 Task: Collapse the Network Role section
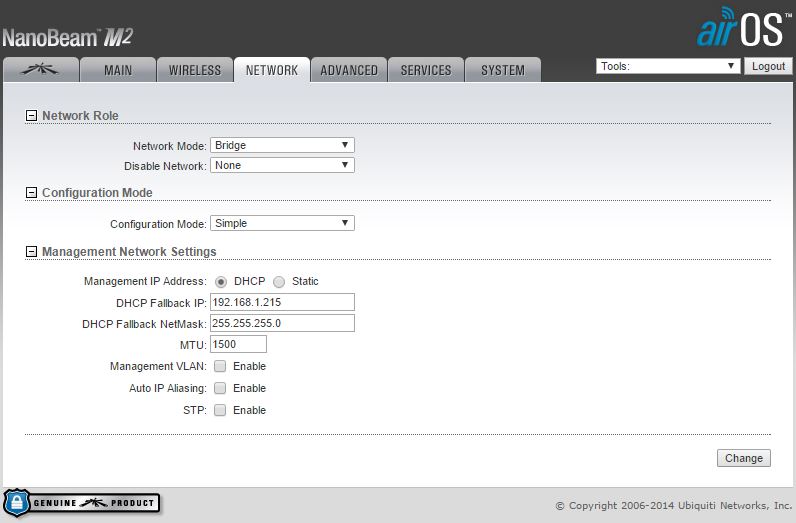[31, 116]
